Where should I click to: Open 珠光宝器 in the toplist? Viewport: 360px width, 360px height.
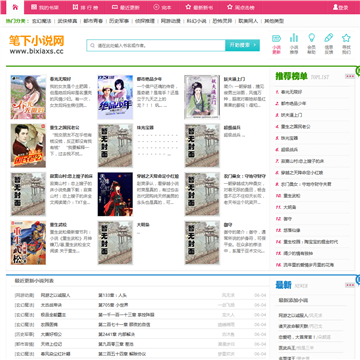[289, 138]
